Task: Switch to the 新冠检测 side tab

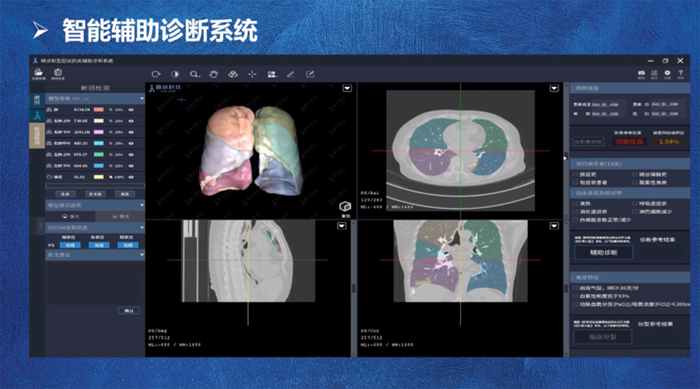Action: pos(37,136)
